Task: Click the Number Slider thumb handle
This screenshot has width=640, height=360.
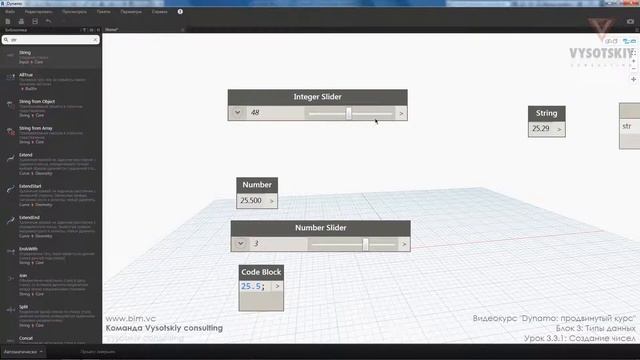Action: coord(365,244)
